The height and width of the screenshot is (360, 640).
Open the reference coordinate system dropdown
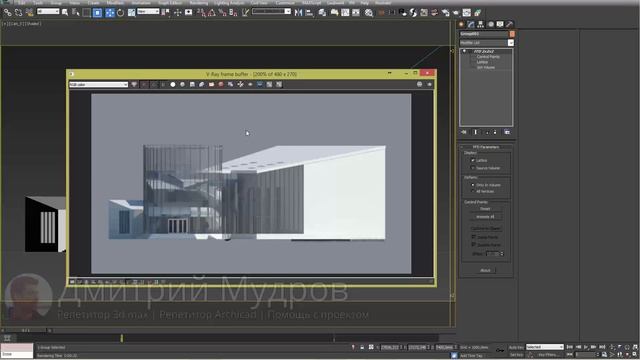point(148,11)
